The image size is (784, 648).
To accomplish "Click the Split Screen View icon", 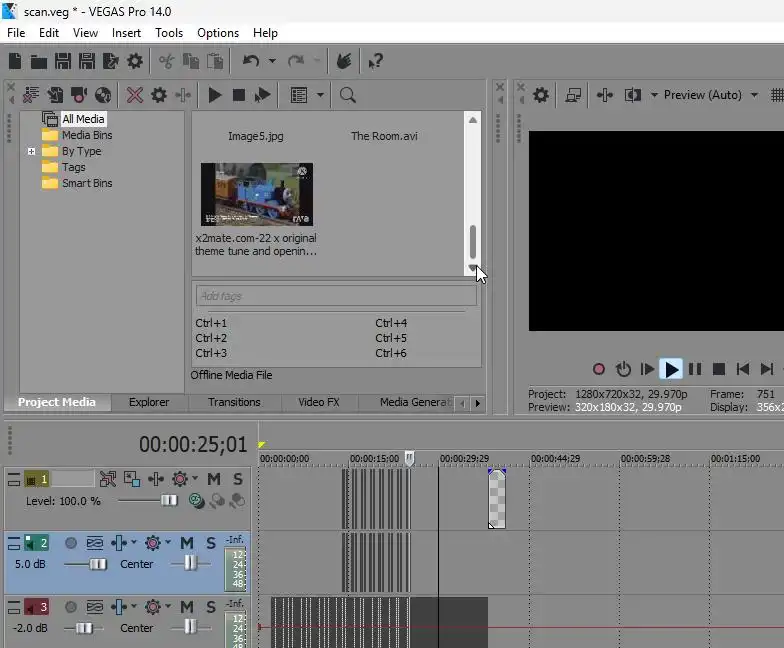I will (x=632, y=95).
